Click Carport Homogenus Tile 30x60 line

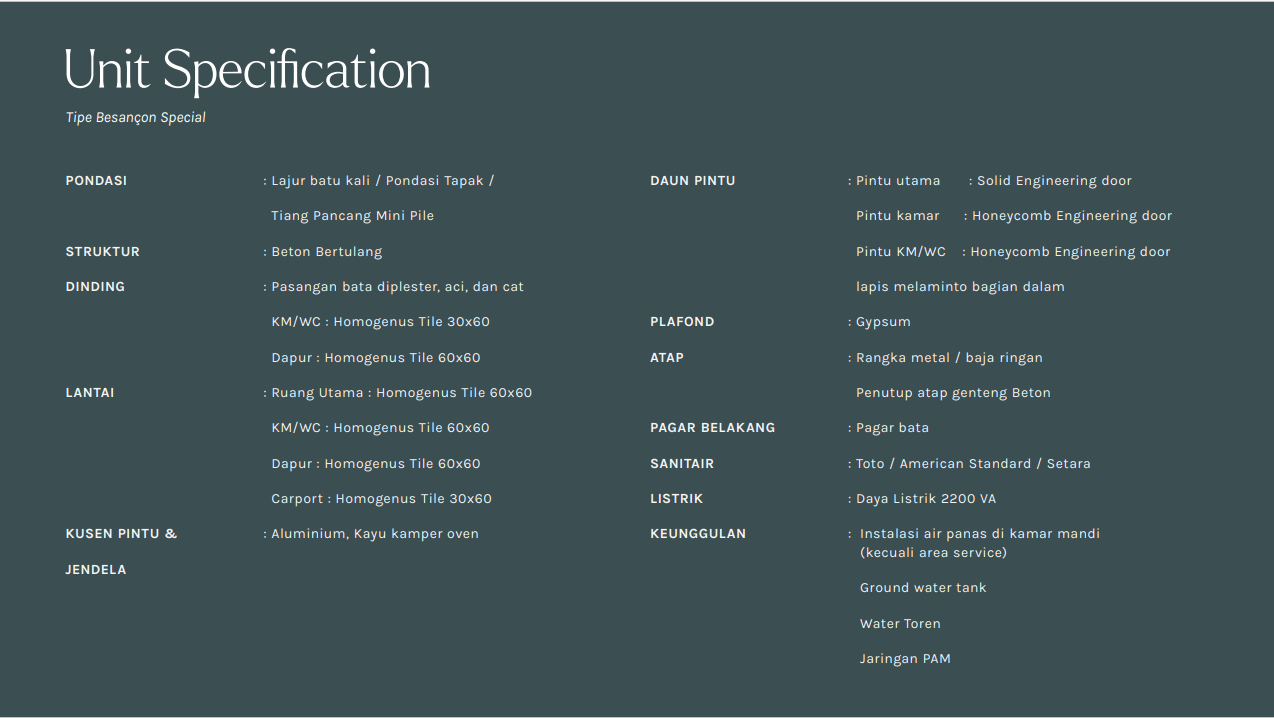pyautogui.click(x=381, y=499)
